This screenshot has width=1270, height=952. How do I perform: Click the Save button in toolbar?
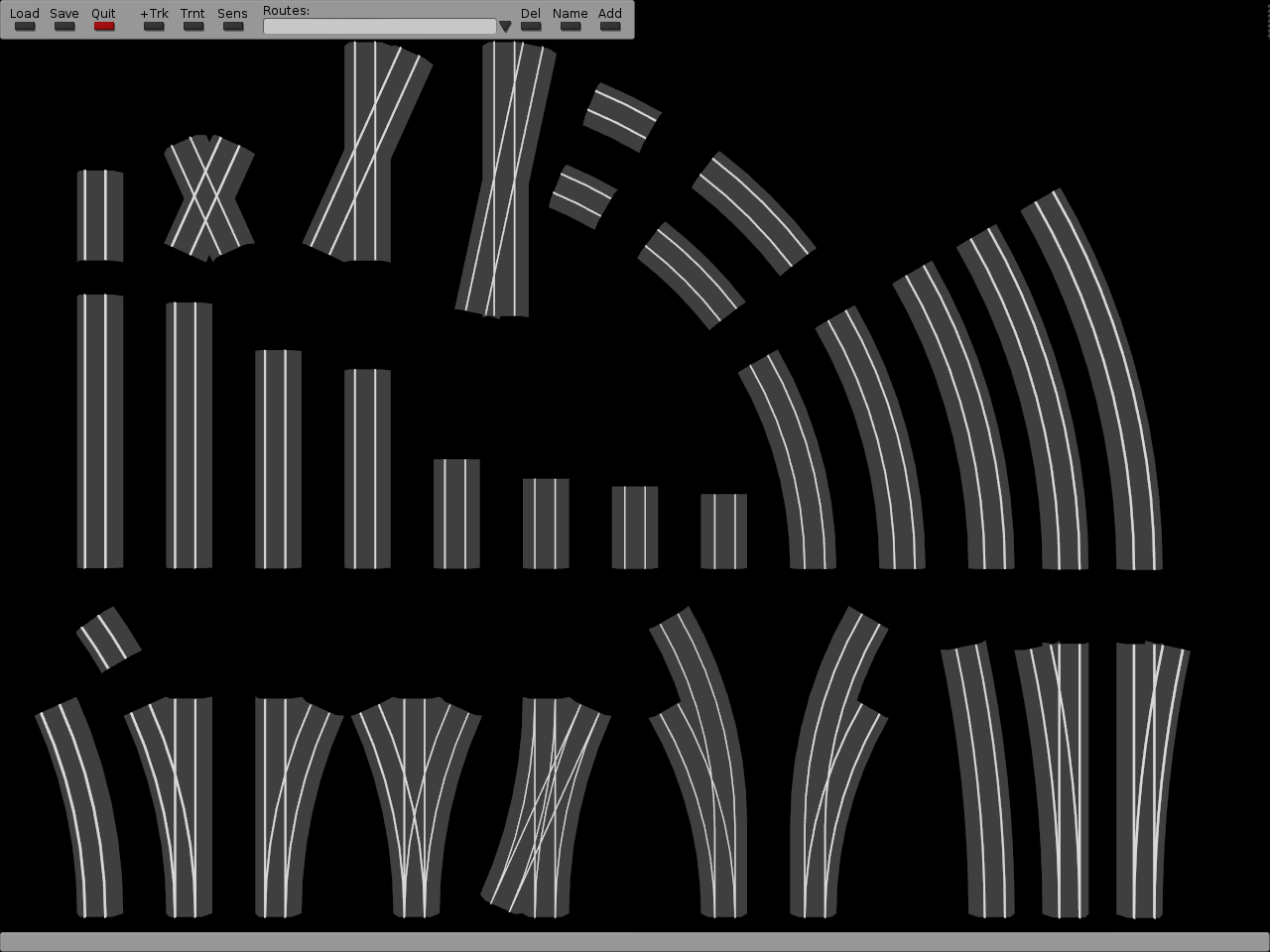(64, 25)
